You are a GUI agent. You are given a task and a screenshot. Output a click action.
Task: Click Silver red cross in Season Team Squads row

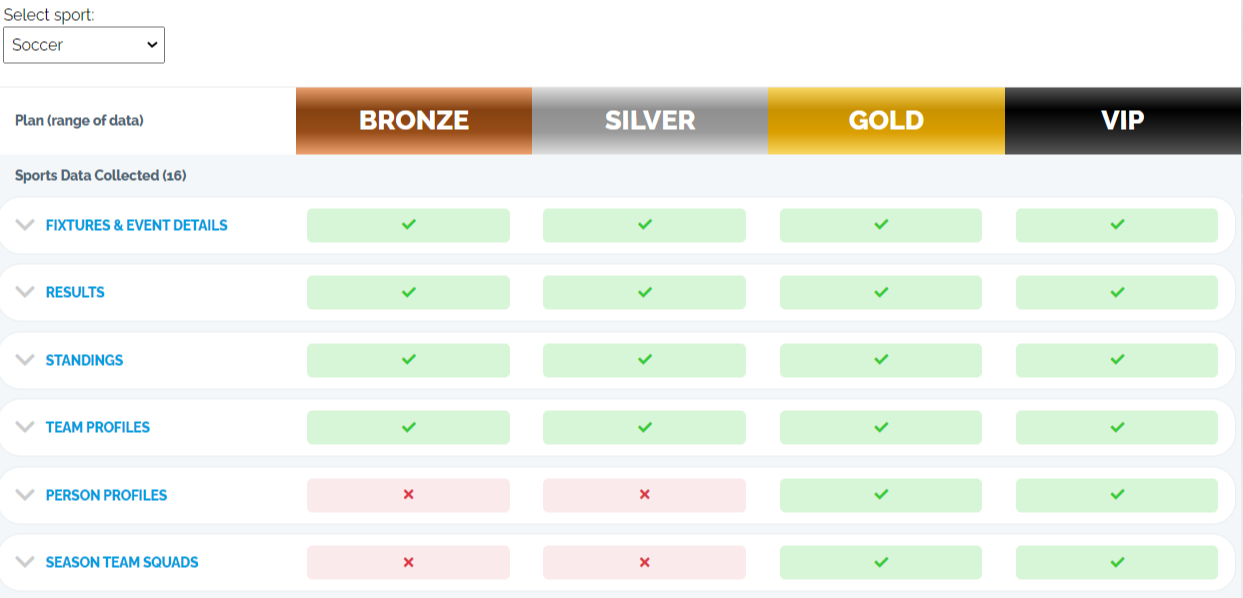click(644, 562)
